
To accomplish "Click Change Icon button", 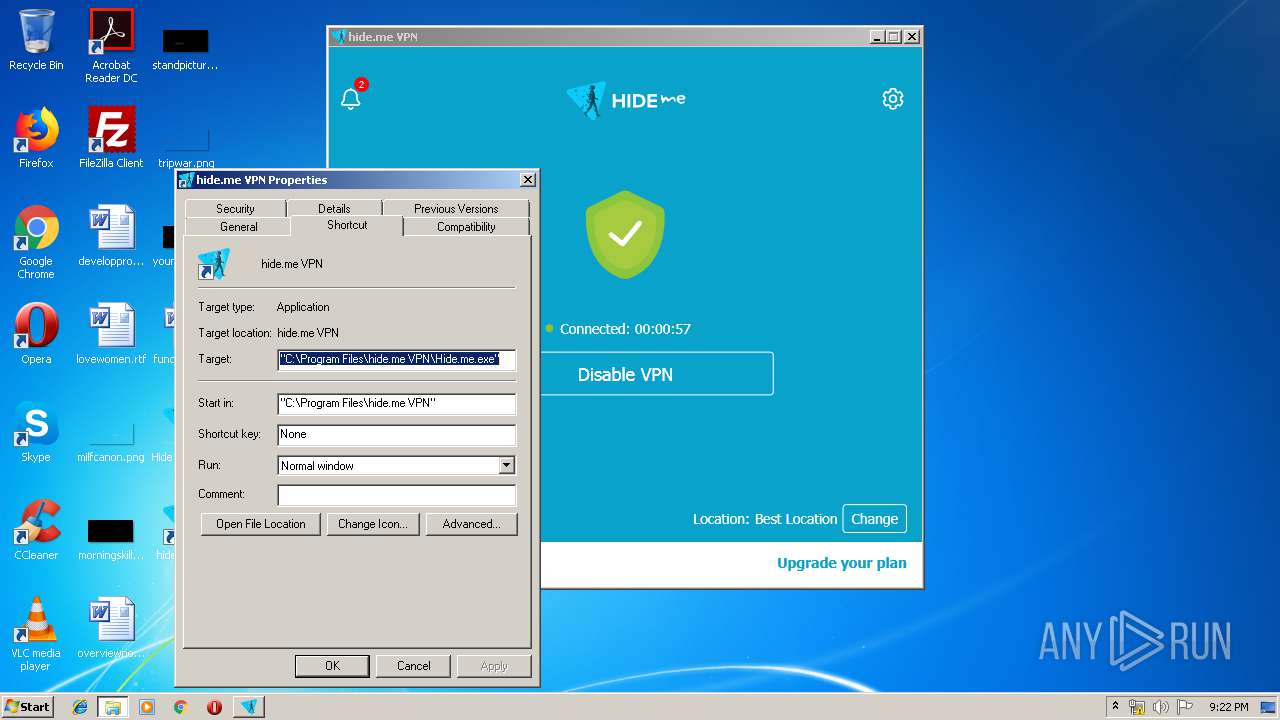I will (372, 524).
